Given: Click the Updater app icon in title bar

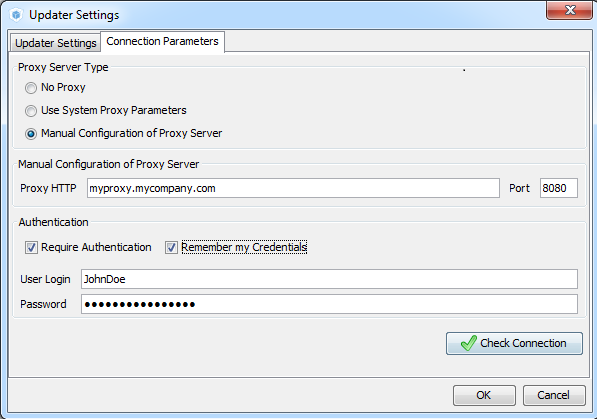Looking at the screenshot, I should (16, 15).
